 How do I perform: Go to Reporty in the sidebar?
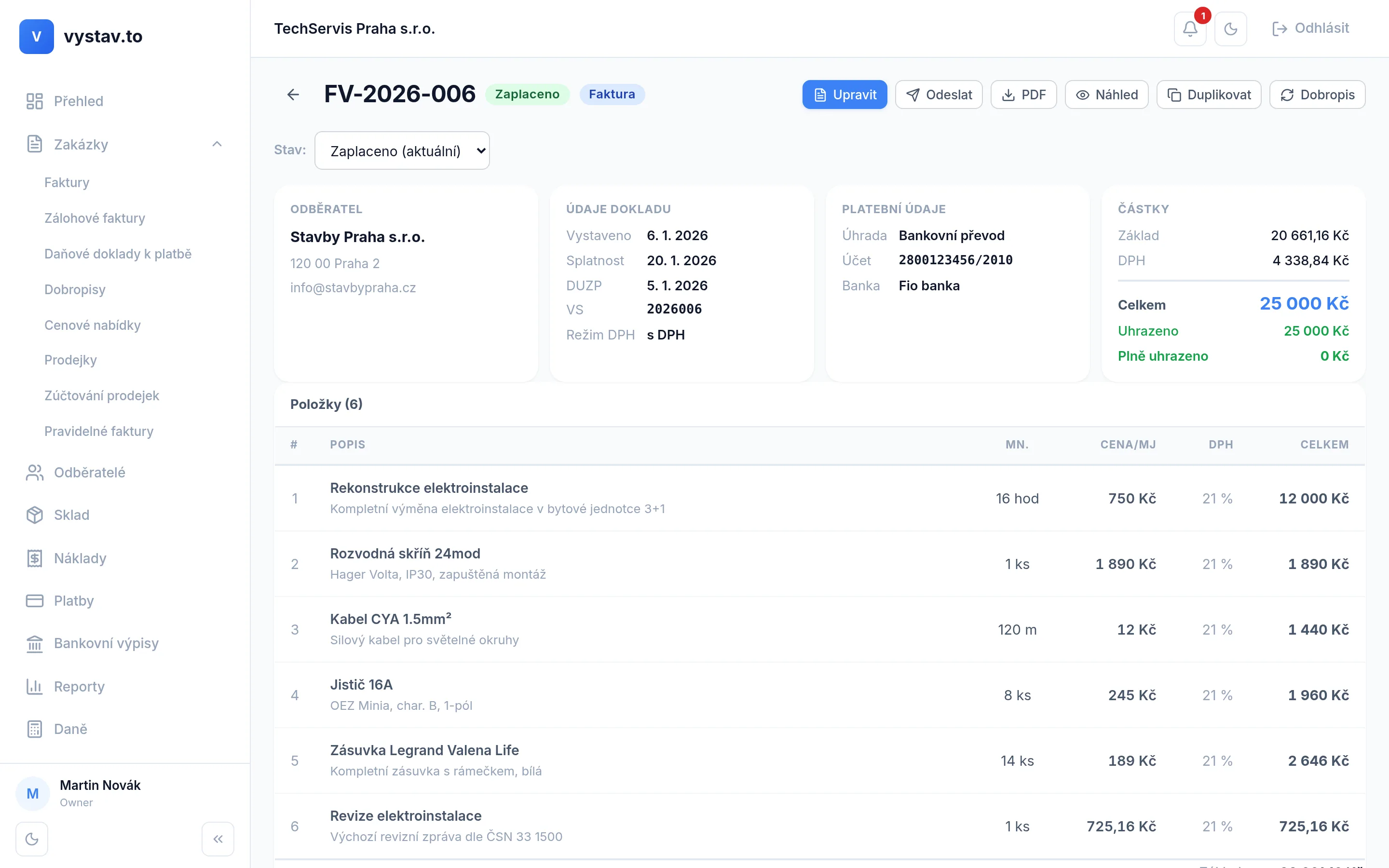pos(79,687)
